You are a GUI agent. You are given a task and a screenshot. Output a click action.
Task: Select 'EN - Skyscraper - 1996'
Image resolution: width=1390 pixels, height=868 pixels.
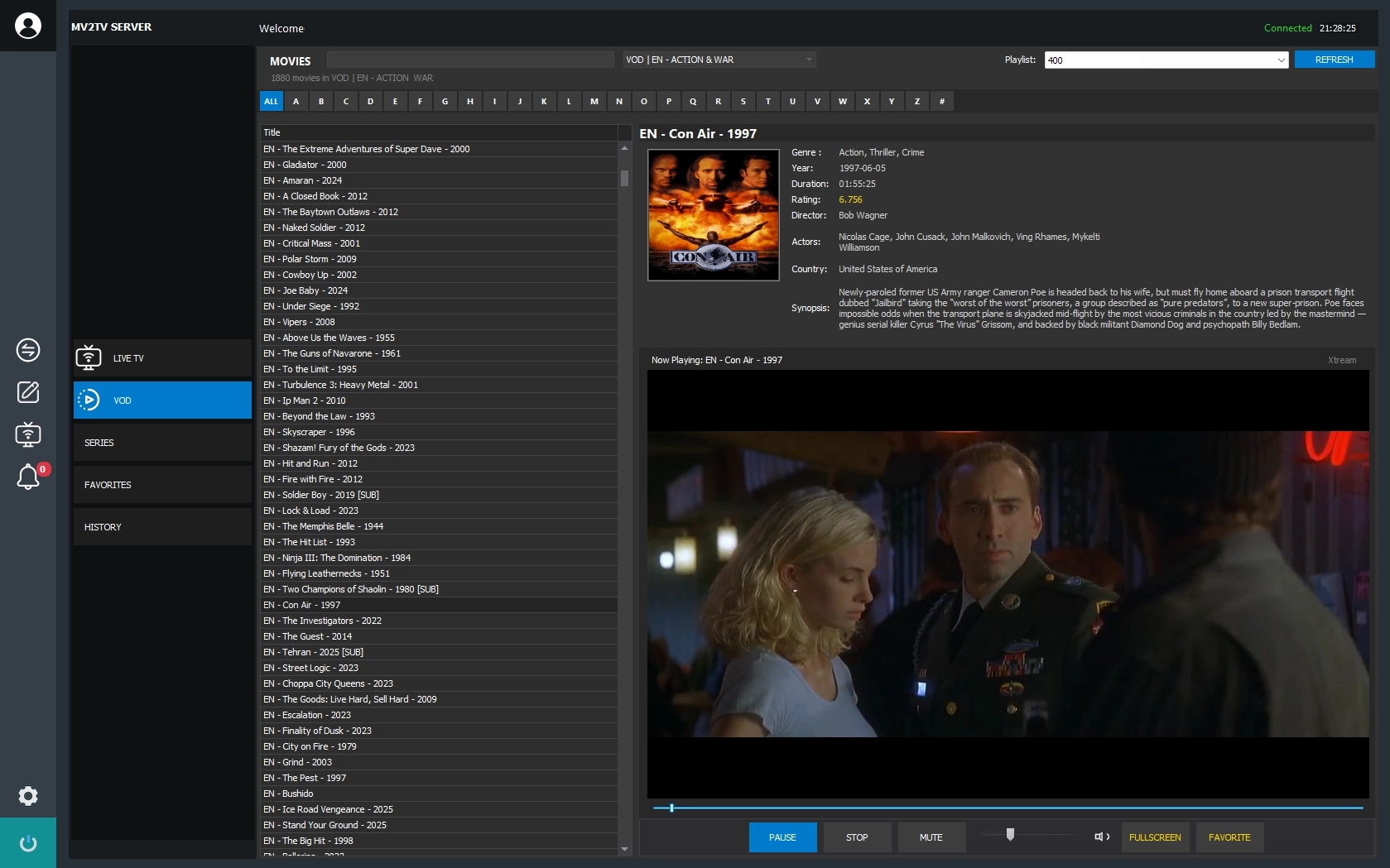tap(439, 432)
